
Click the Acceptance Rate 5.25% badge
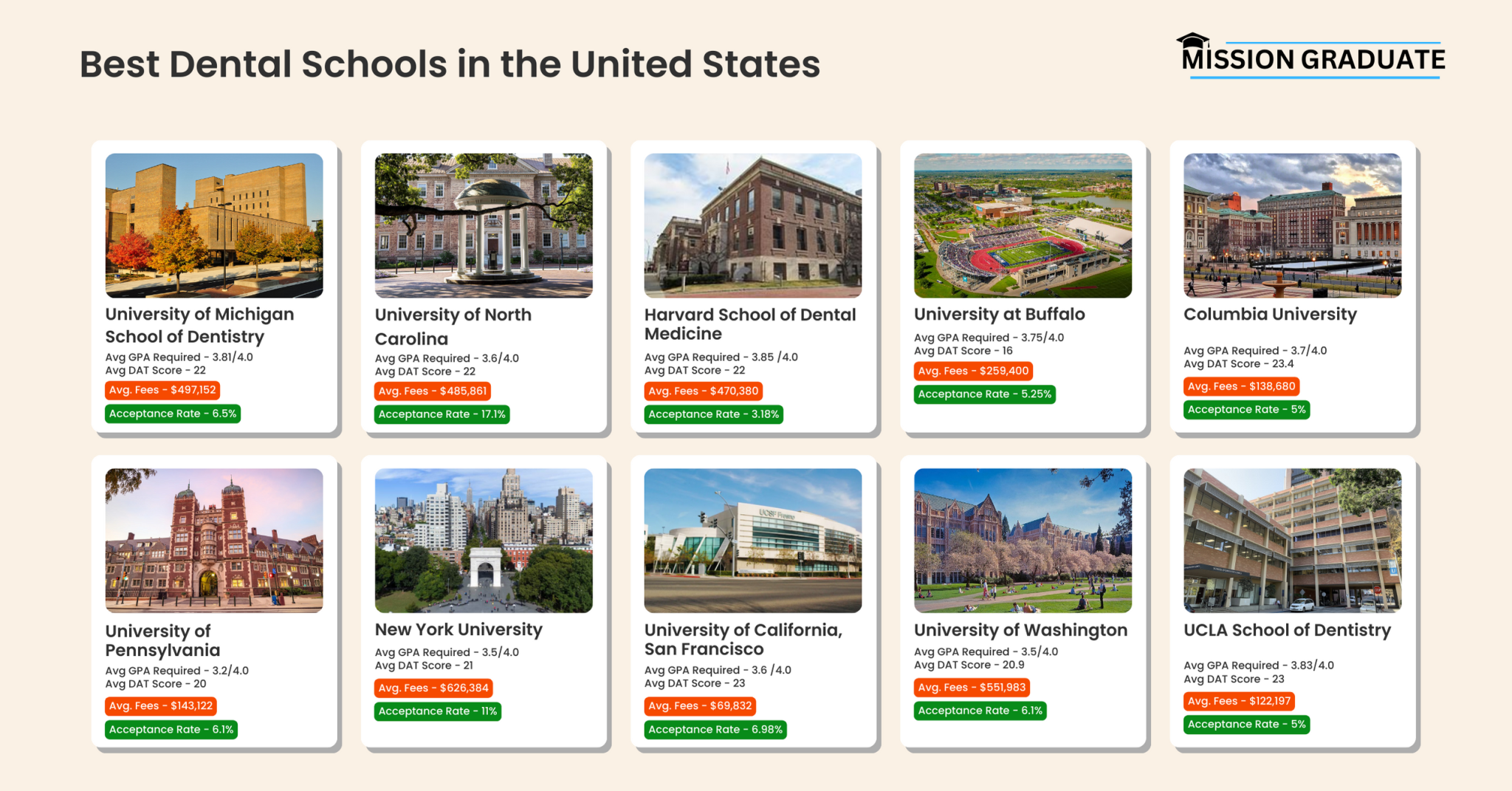[984, 394]
